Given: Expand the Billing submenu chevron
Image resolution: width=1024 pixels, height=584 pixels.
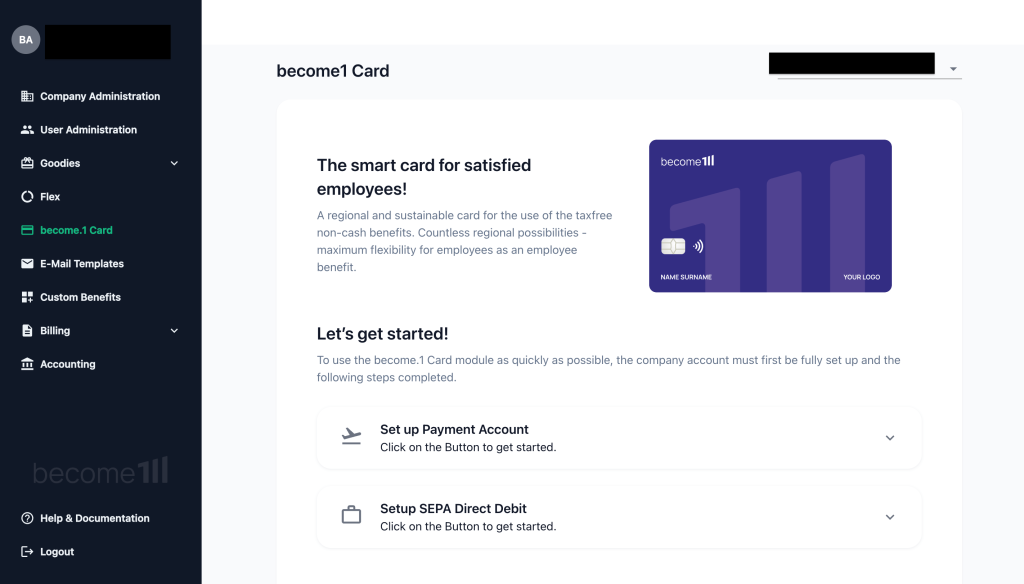Looking at the screenshot, I should (174, 331).
